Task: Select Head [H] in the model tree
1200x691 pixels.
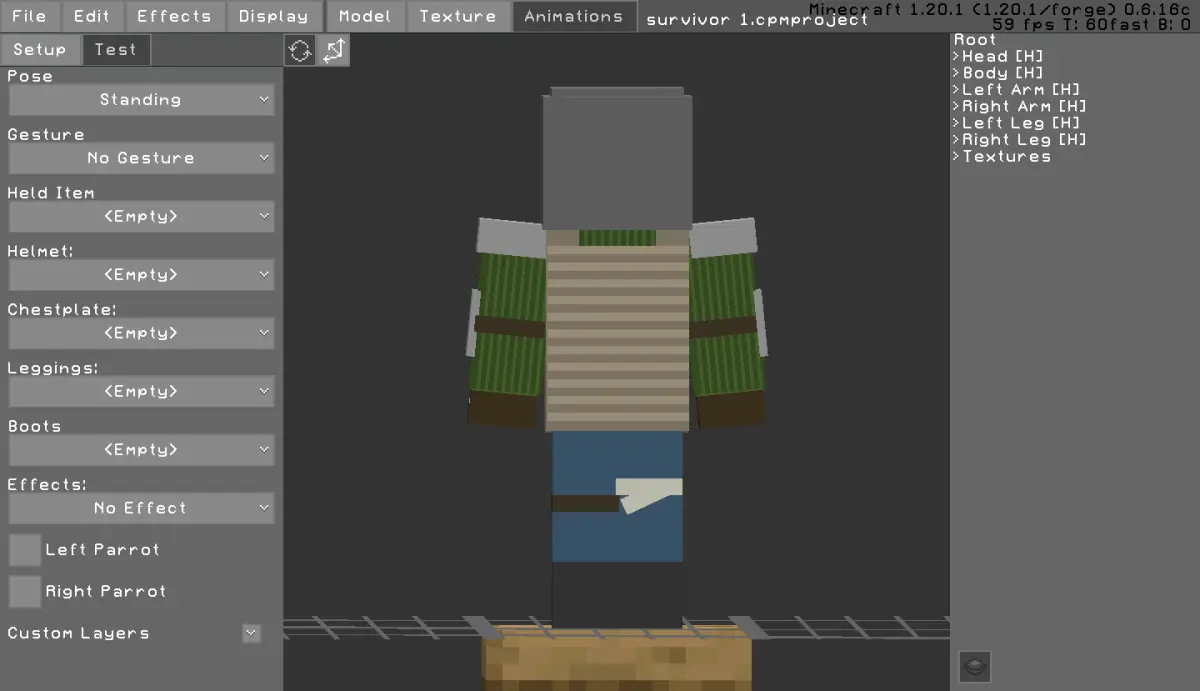Action: pos(1003,57)
